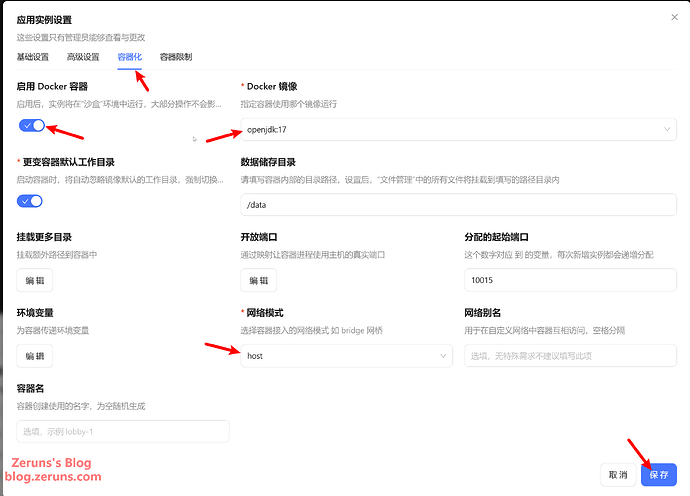Click the openjdk:17 image selection box
Viewport: 690px width, 496px height.
tap(450, 130)
